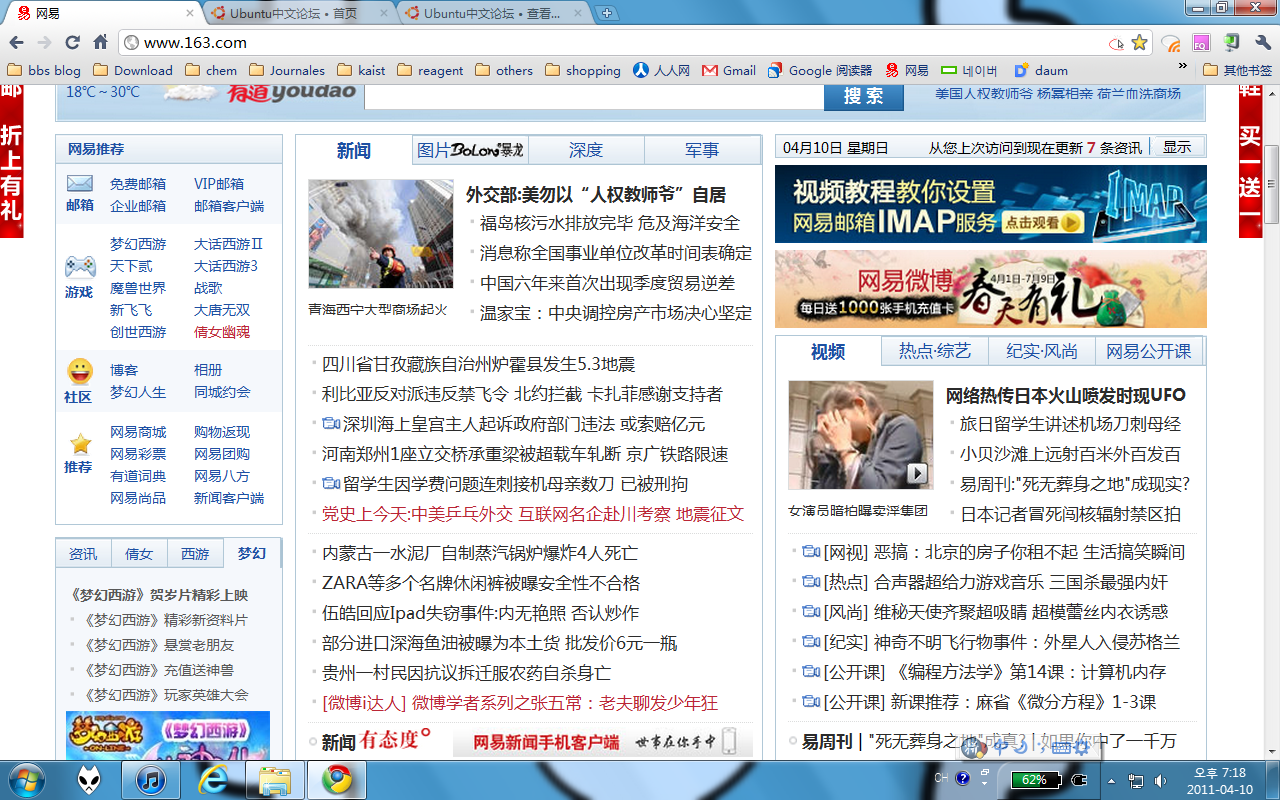This screenshot has height=801, width=1280.
Task: Open the green proxy switch extension icon
Action: click(1232, 43)
